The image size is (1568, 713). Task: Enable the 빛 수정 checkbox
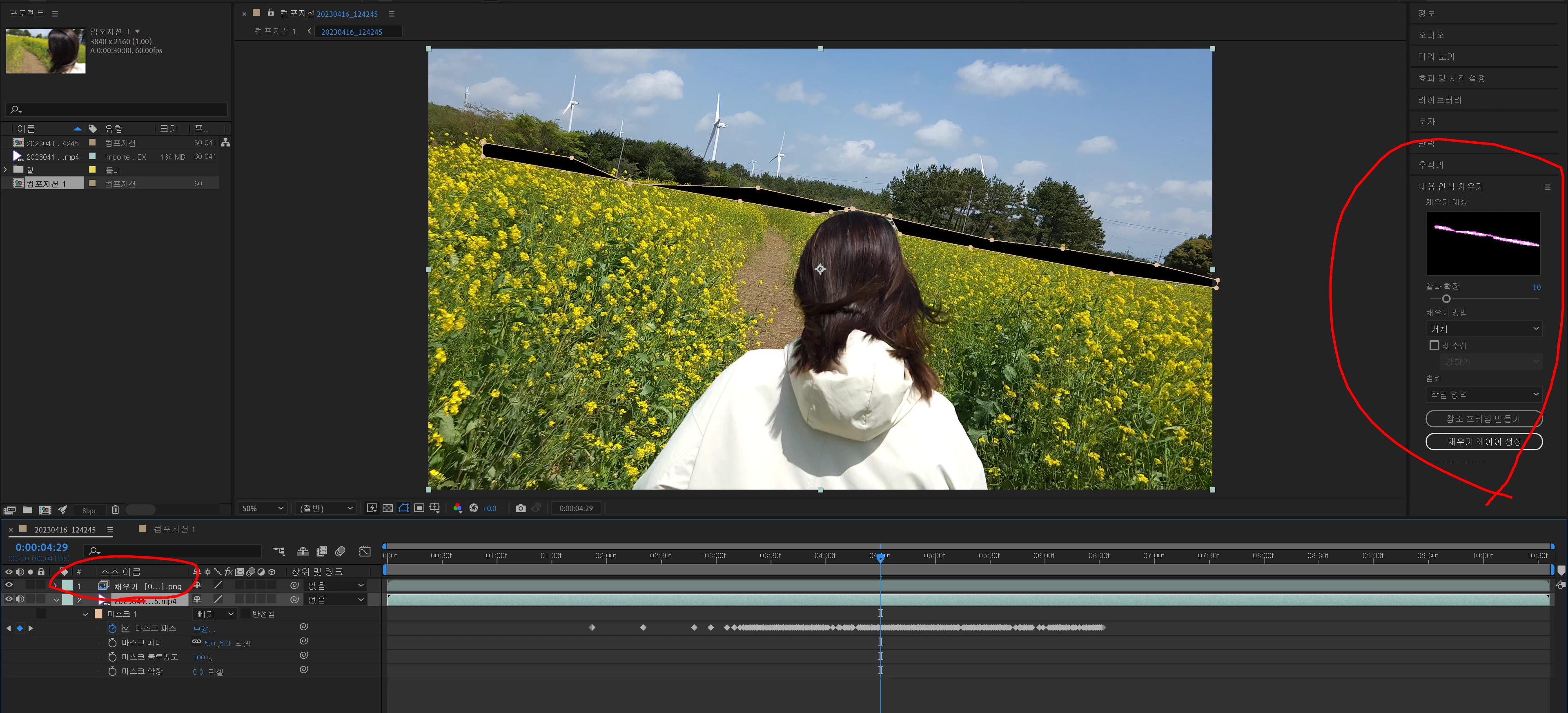click(x=1434, y=345)
